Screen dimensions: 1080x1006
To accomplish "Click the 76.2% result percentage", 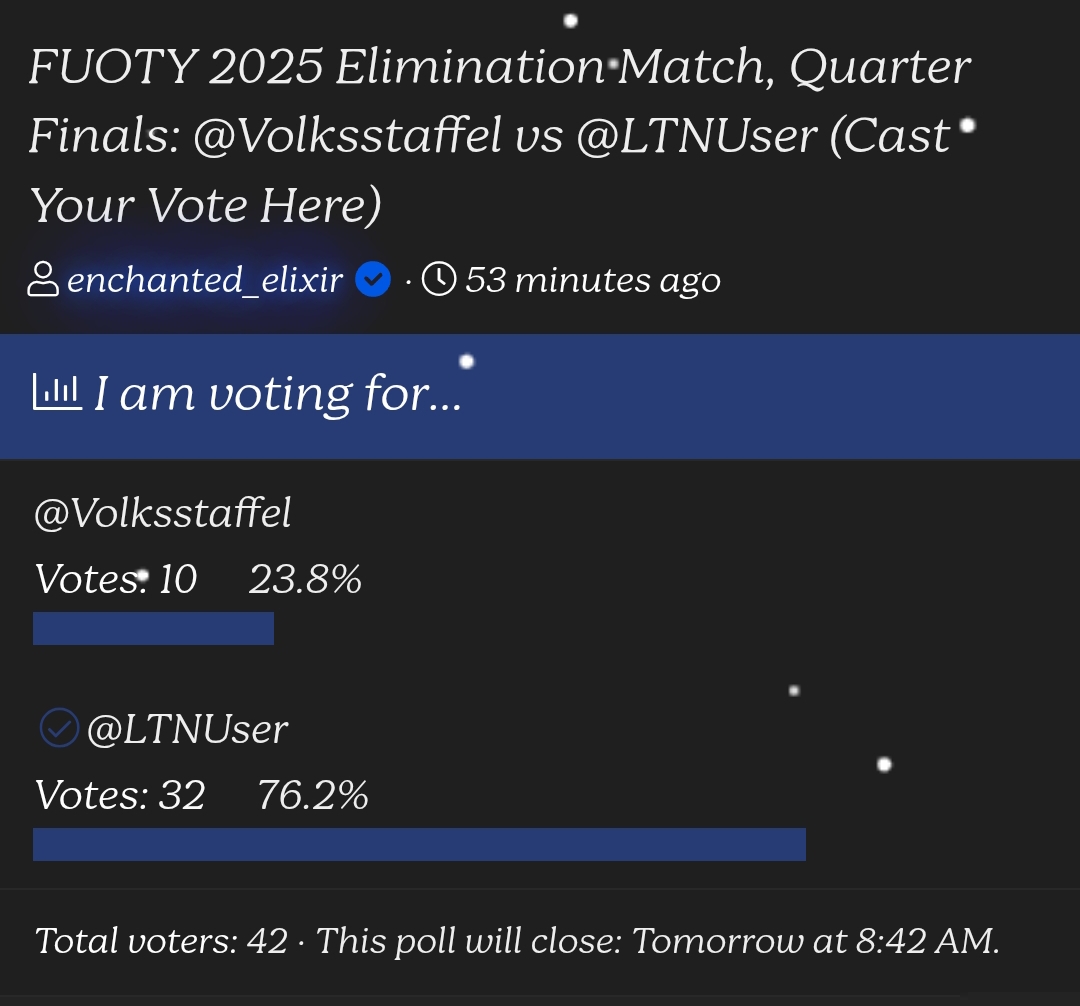I will [313, 795].
